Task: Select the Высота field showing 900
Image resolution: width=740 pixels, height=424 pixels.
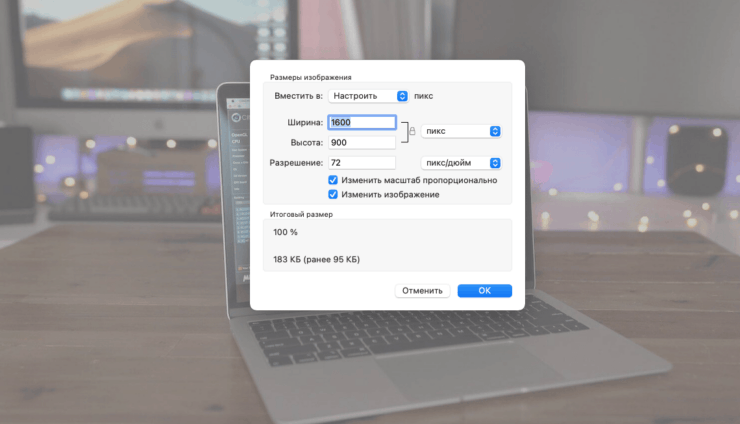Action: (361, 142)
